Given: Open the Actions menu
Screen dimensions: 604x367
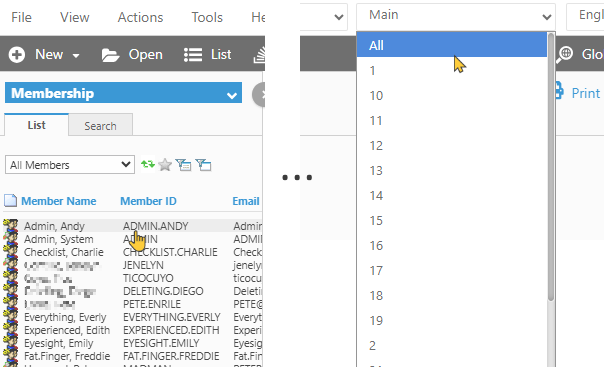Looking at the screenshot, I should (140, 17).
